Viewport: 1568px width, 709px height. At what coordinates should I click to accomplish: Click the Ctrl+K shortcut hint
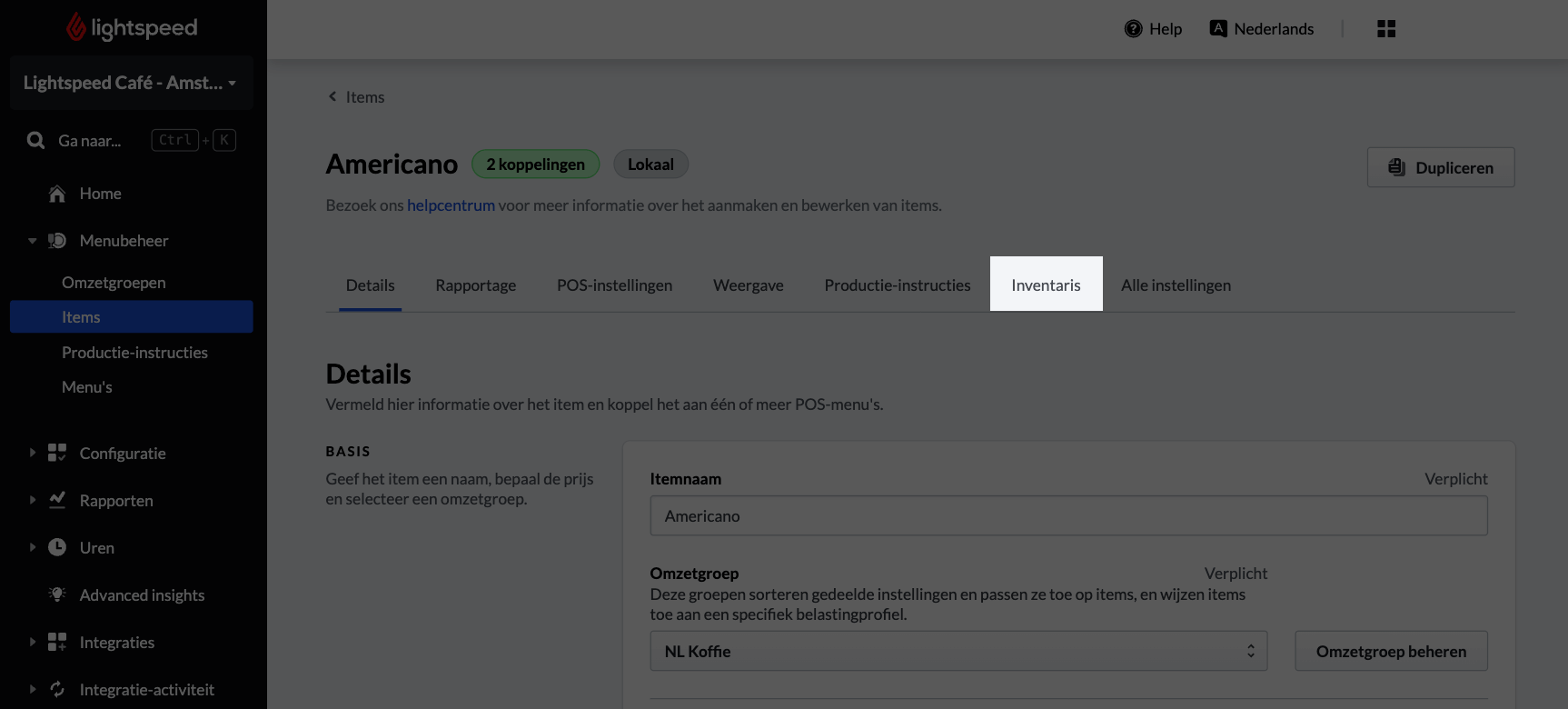click(x=194, y=140)
